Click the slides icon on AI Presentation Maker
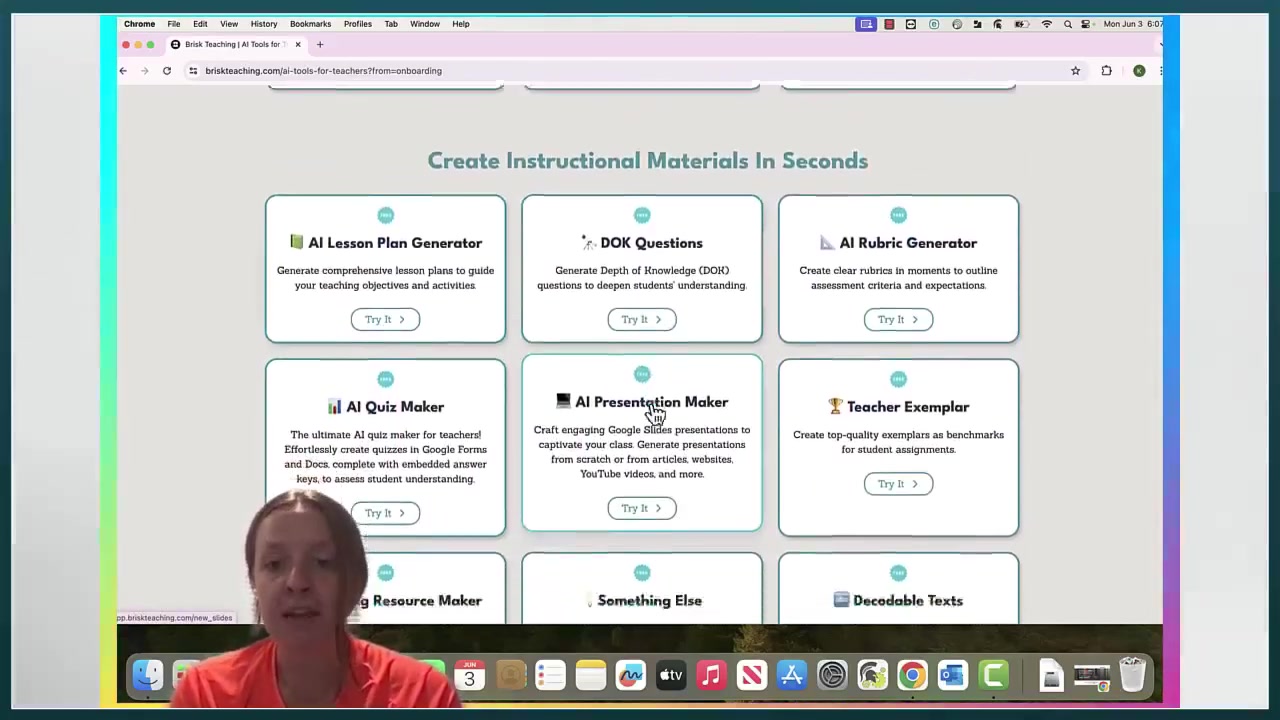This screenshot has height=720, width=1280. point(563,401)
